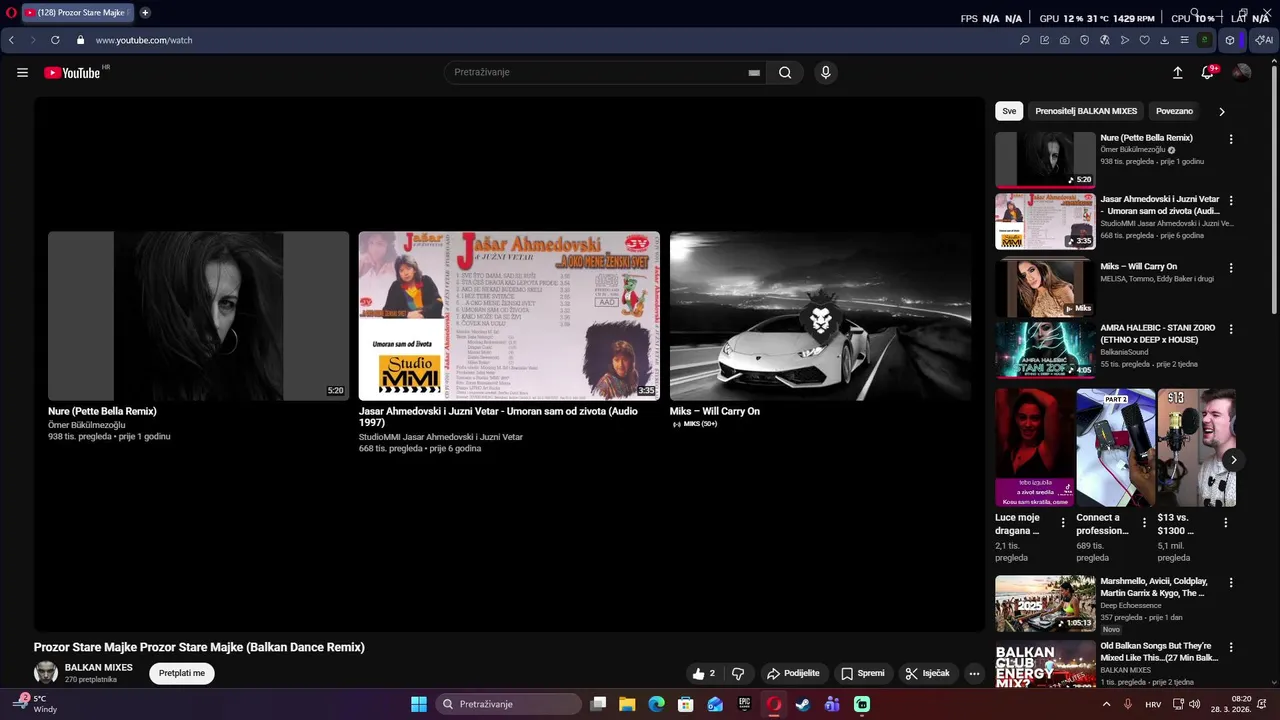Open options for Old Balkan Songs video

[1231, 647]
